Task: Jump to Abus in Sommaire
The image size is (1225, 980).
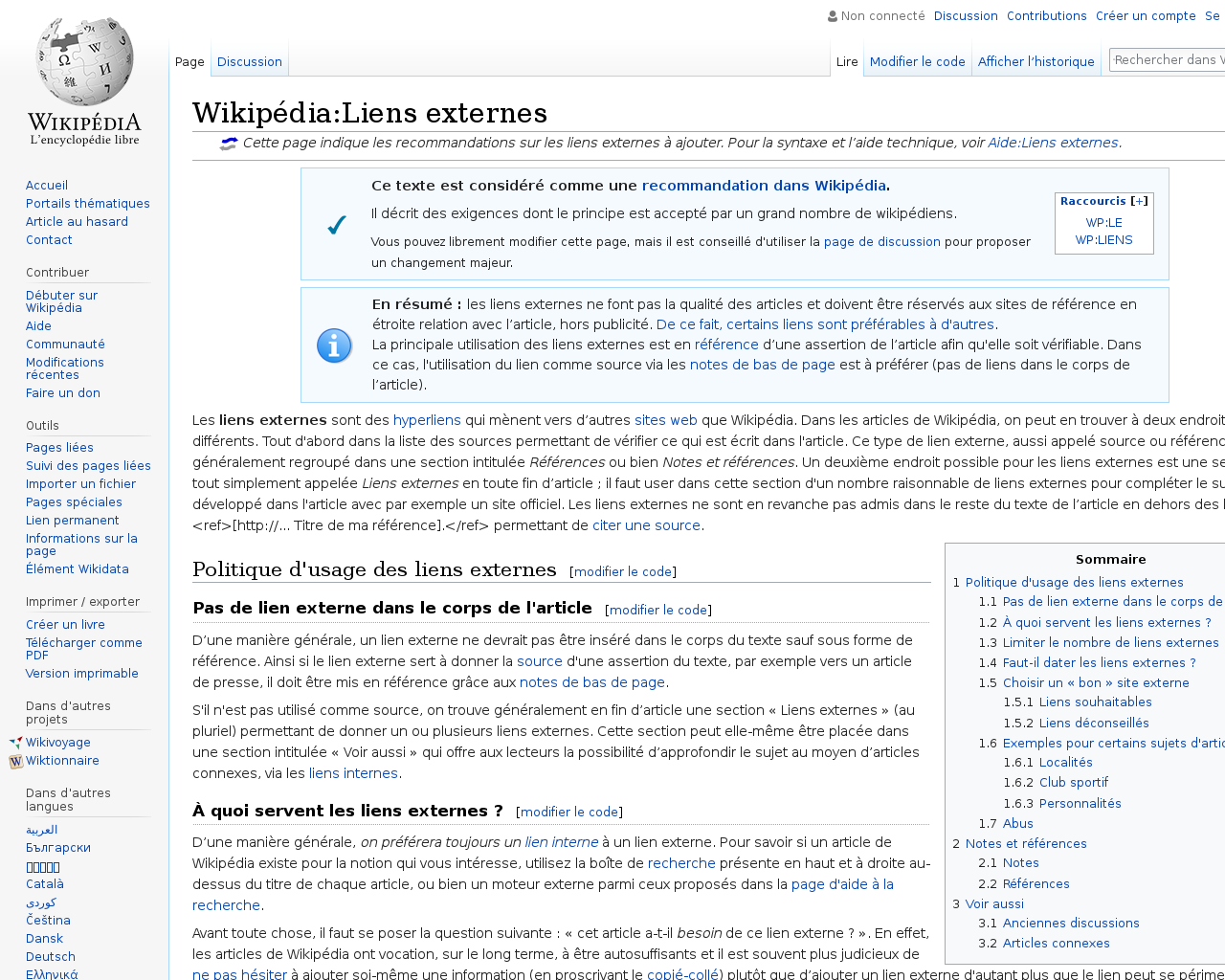Action: tap(1018, 824)
